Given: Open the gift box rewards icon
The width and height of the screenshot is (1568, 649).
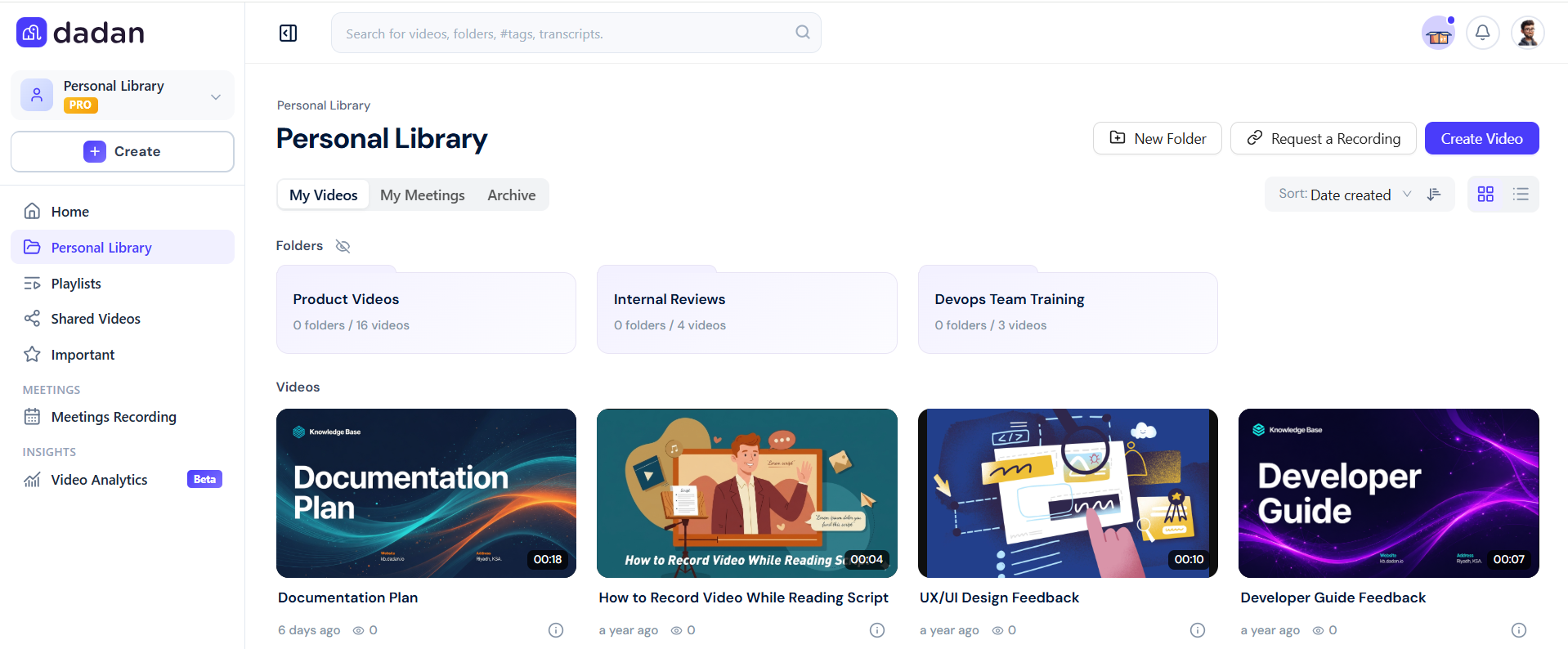Looking at the screenshot, I should pyautogui.click(x=1438, y=34).
